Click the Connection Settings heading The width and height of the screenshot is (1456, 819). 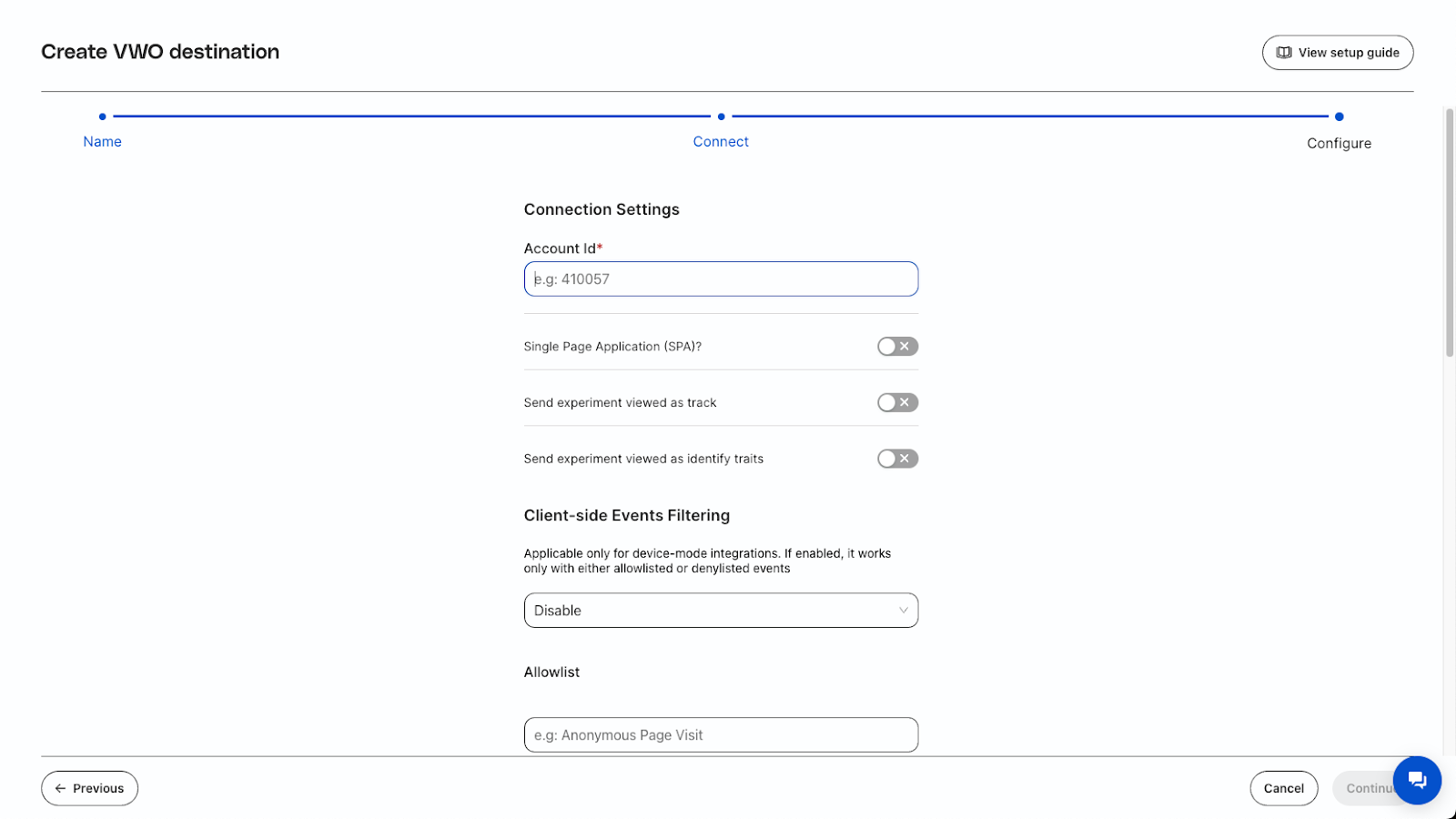click(x=602, y=209)
